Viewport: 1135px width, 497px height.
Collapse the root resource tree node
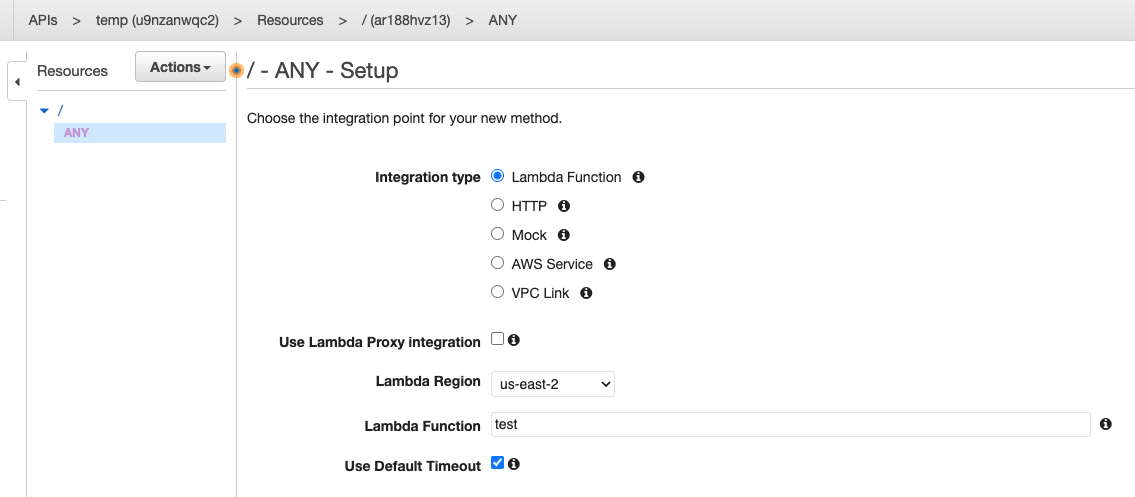(x=44, y=110)
